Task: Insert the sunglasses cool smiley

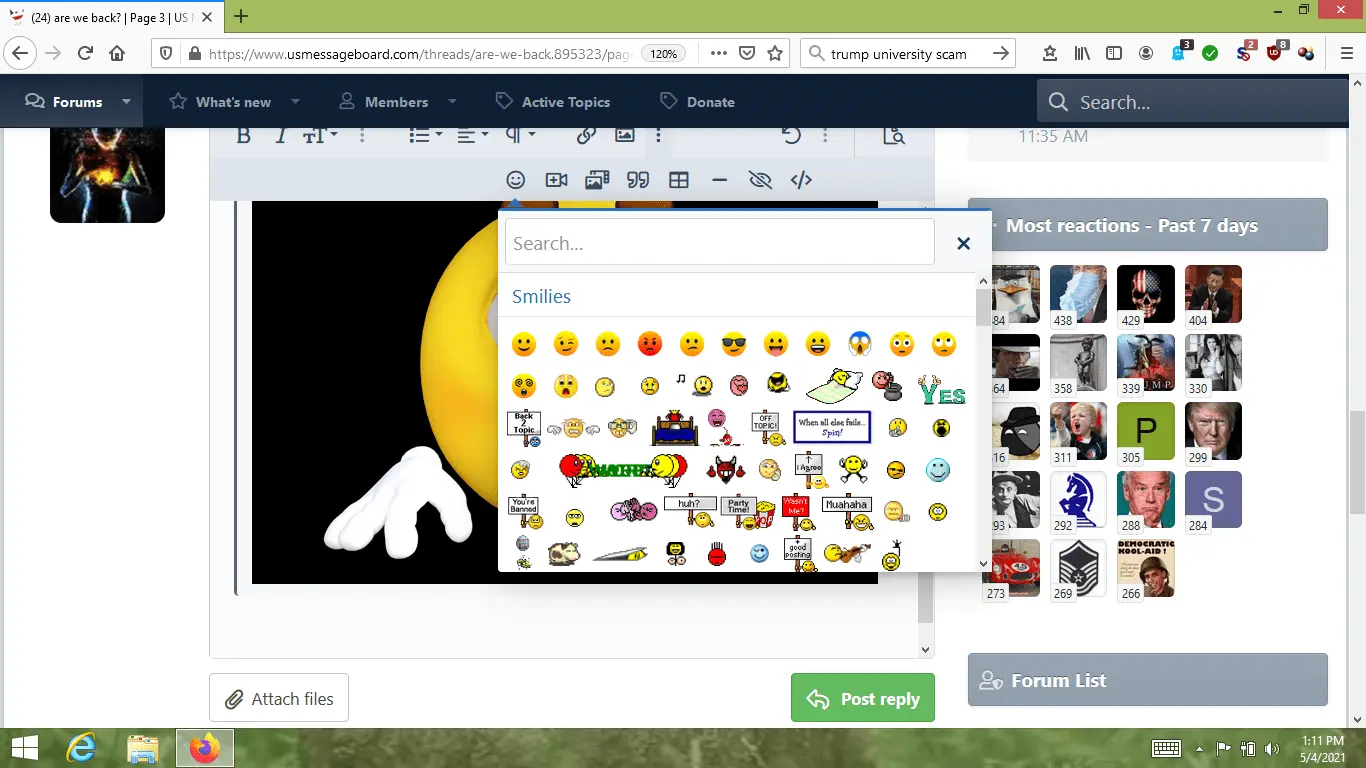Action: pyautogui.click(x=734, y=345)
